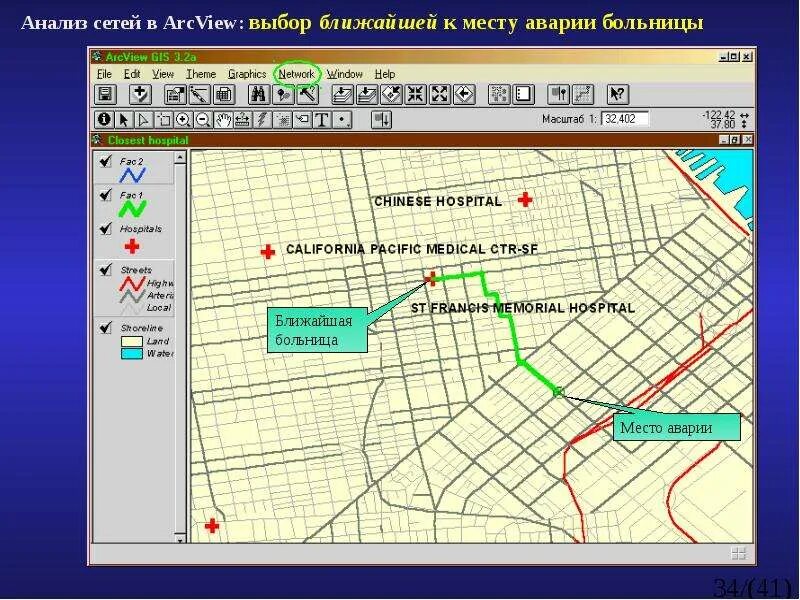Open the Network menu
This screenshot has height=600, width=800.
coord(296,74)
